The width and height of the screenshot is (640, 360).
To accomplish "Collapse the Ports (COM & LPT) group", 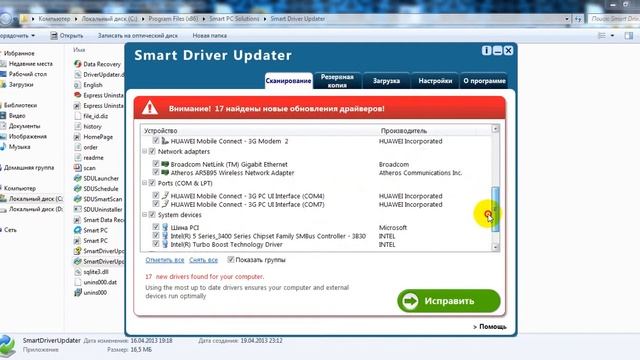I will click(x=144, y=183).
